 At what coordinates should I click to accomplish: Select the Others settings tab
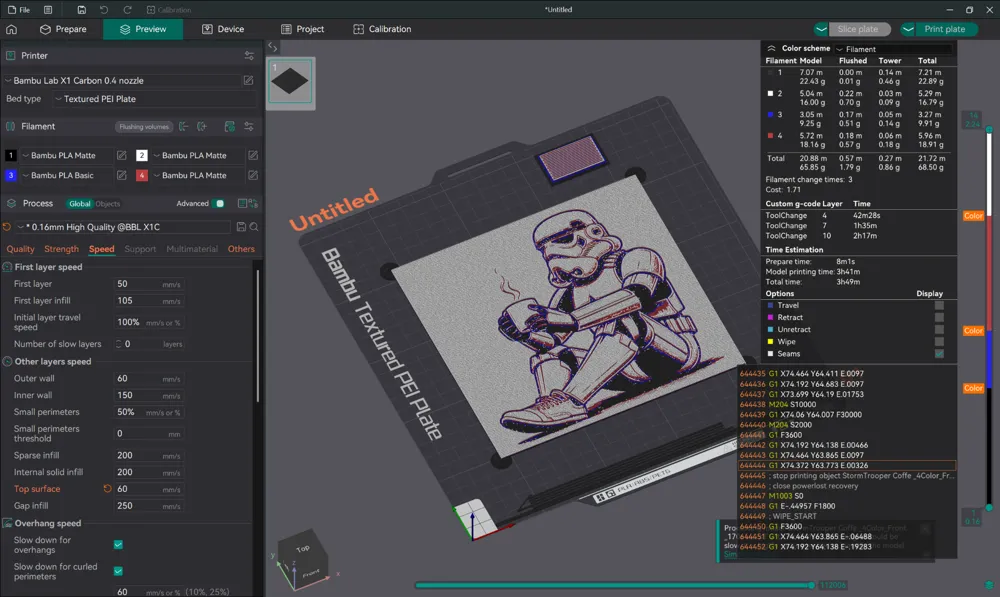tap(241, 249)
